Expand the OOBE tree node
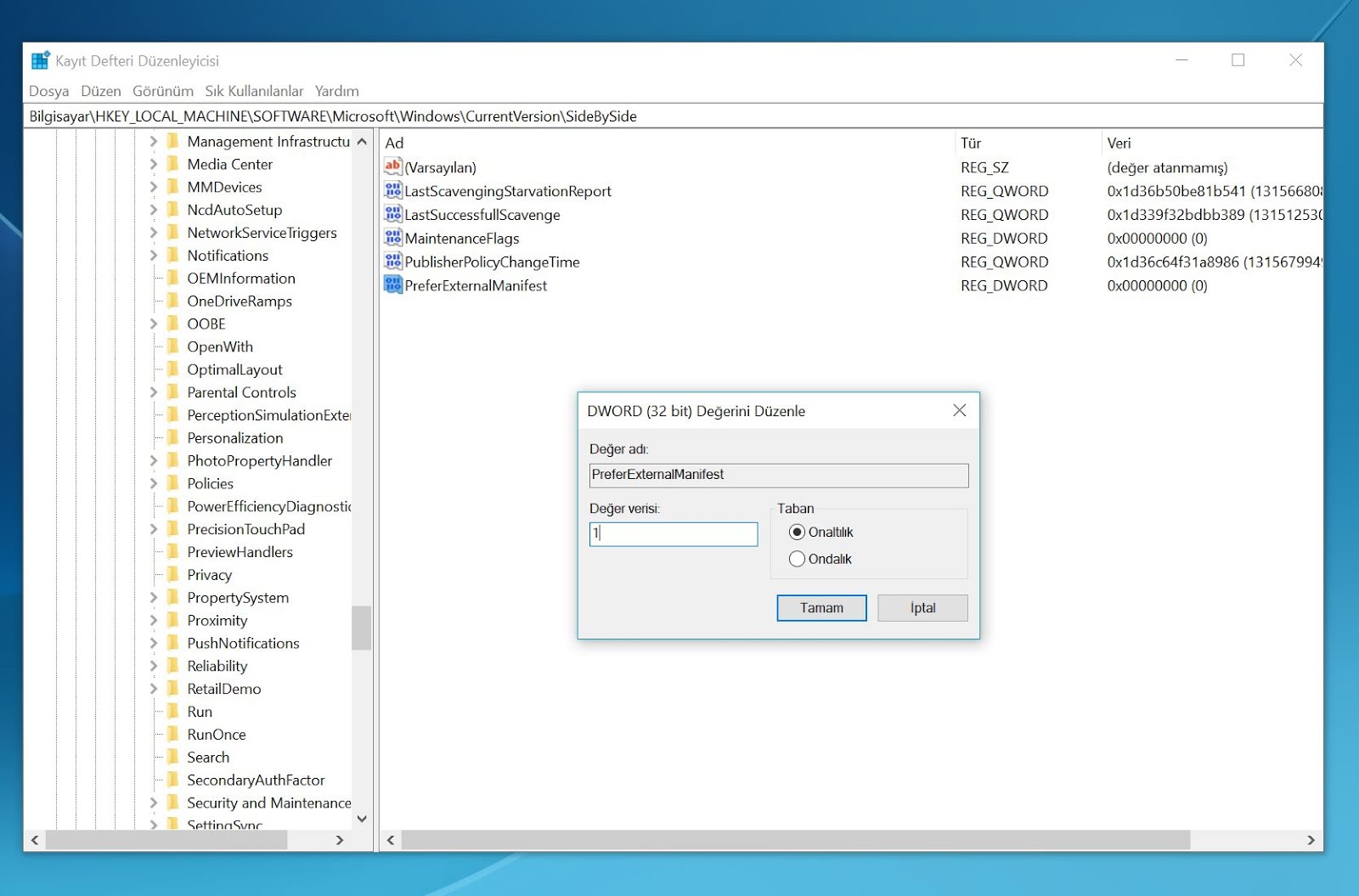This screenshot has width=1359, height=896. click(154, 324)
